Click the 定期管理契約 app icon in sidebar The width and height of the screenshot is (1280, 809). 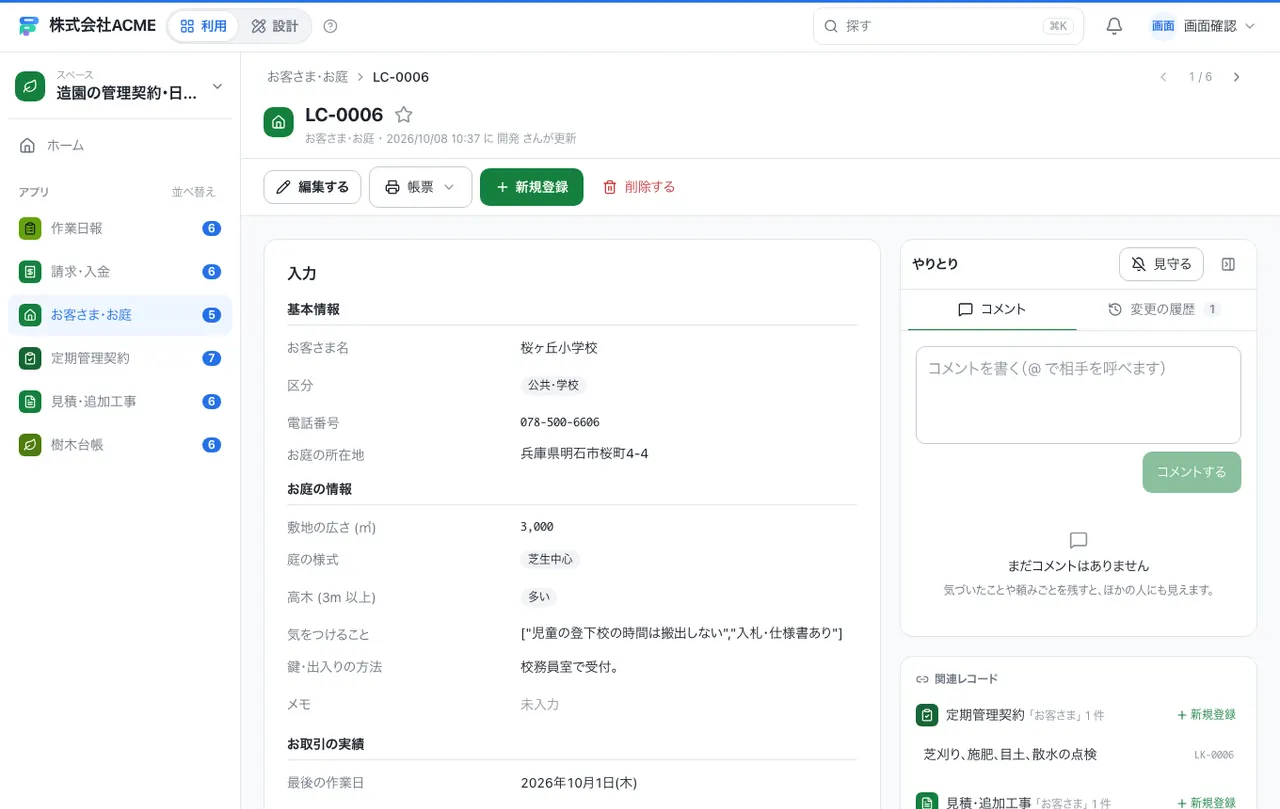(x=30, y=358)
